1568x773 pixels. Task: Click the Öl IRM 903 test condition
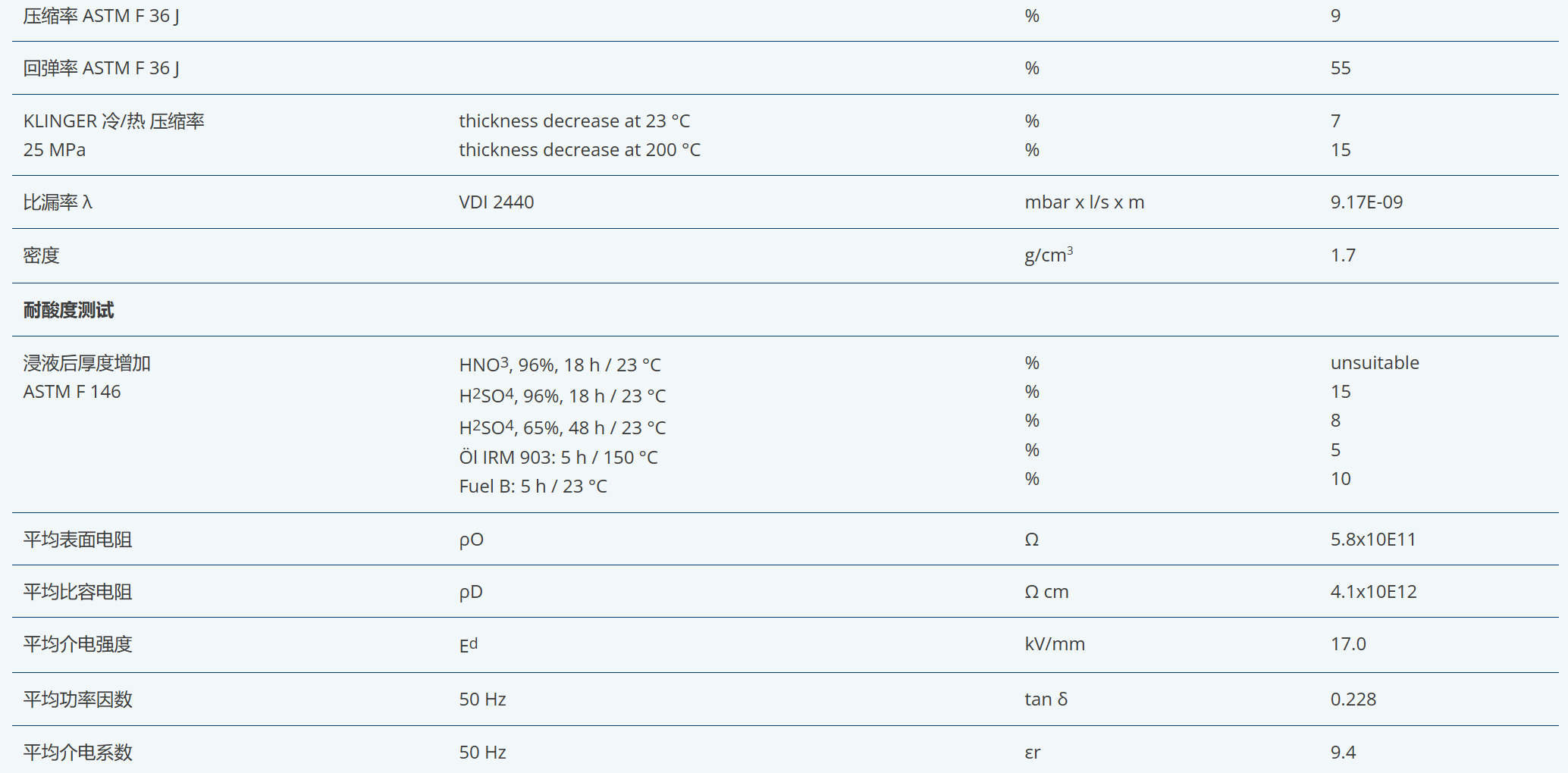[x=558, y=458]
